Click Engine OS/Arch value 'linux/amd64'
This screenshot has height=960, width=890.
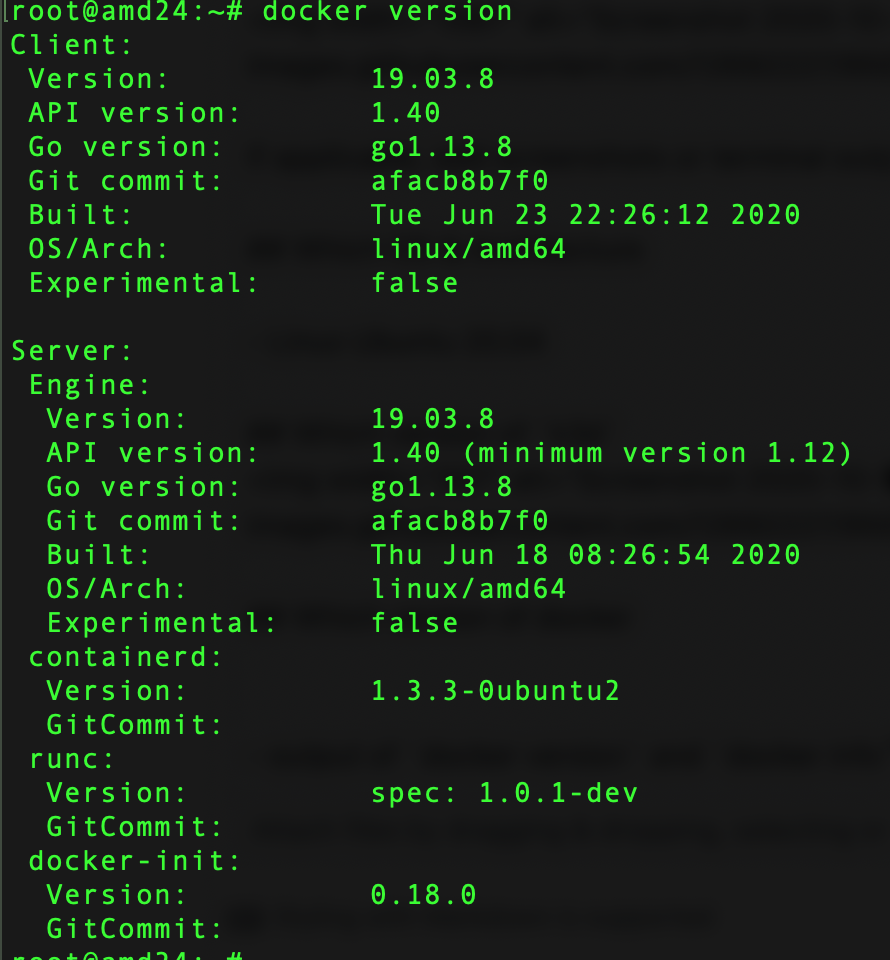[x=469, y=589]
